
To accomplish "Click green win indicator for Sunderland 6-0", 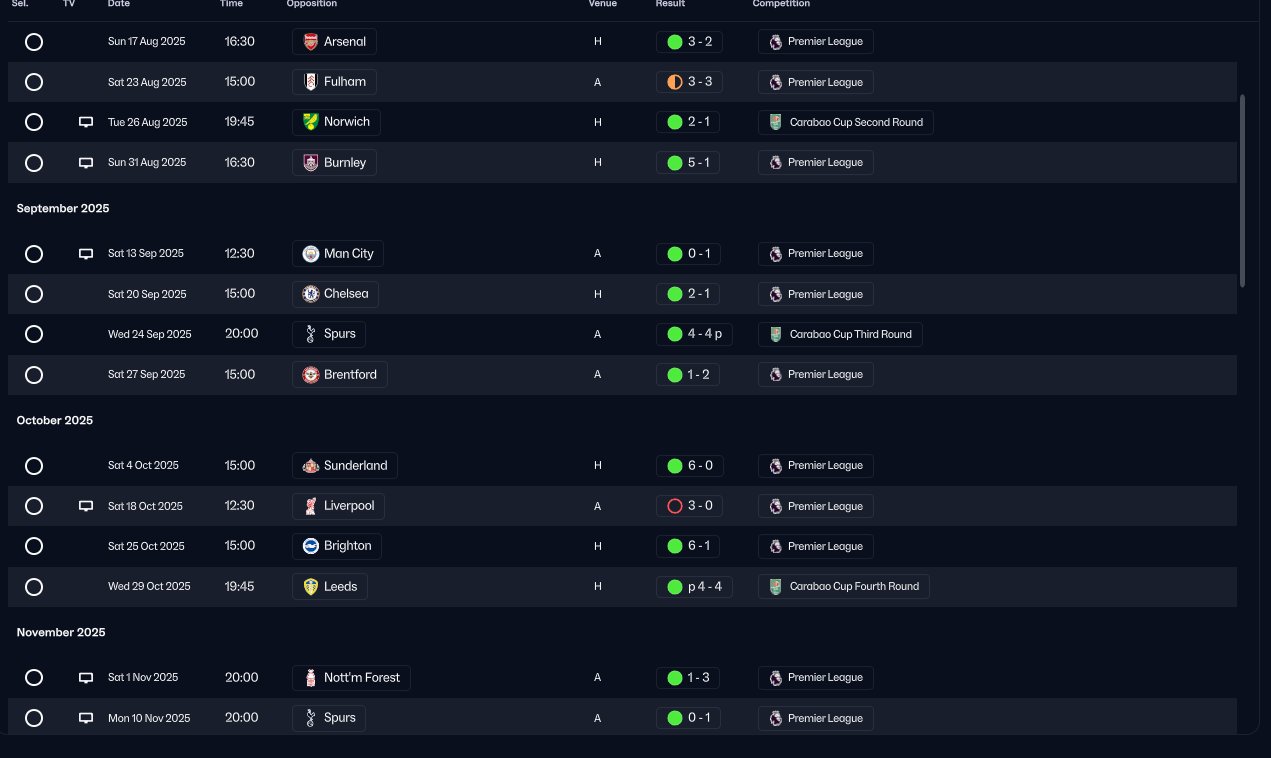I will point(675,466).
